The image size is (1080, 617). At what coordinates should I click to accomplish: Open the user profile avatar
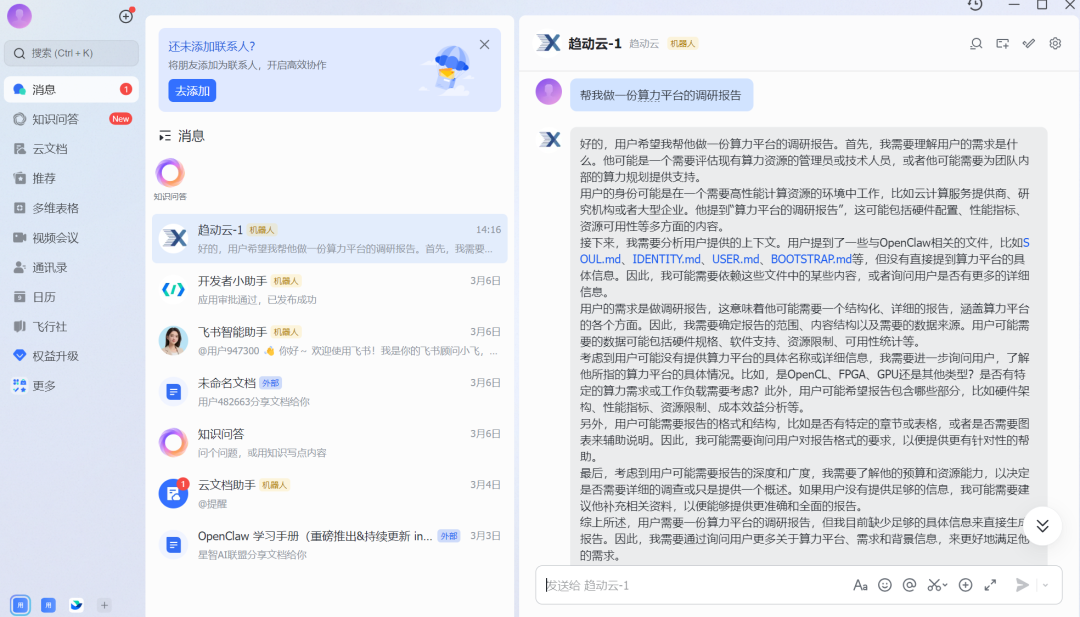19,15
